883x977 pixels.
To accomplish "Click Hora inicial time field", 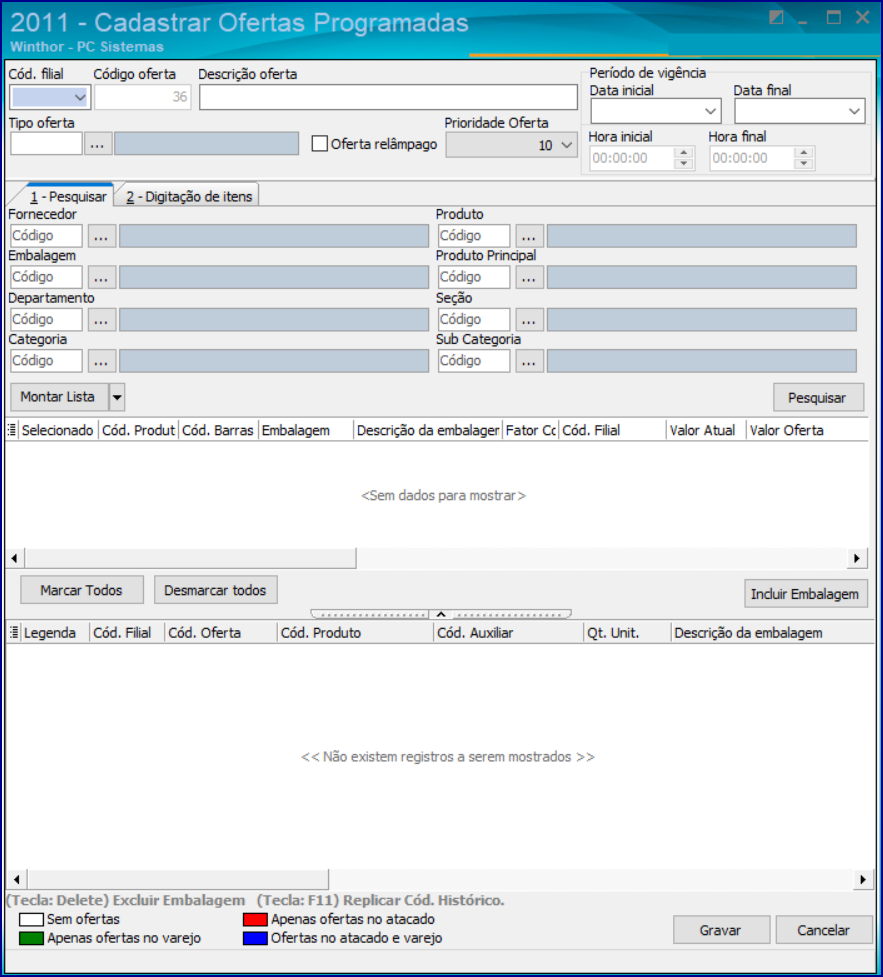I will point(632,158).
